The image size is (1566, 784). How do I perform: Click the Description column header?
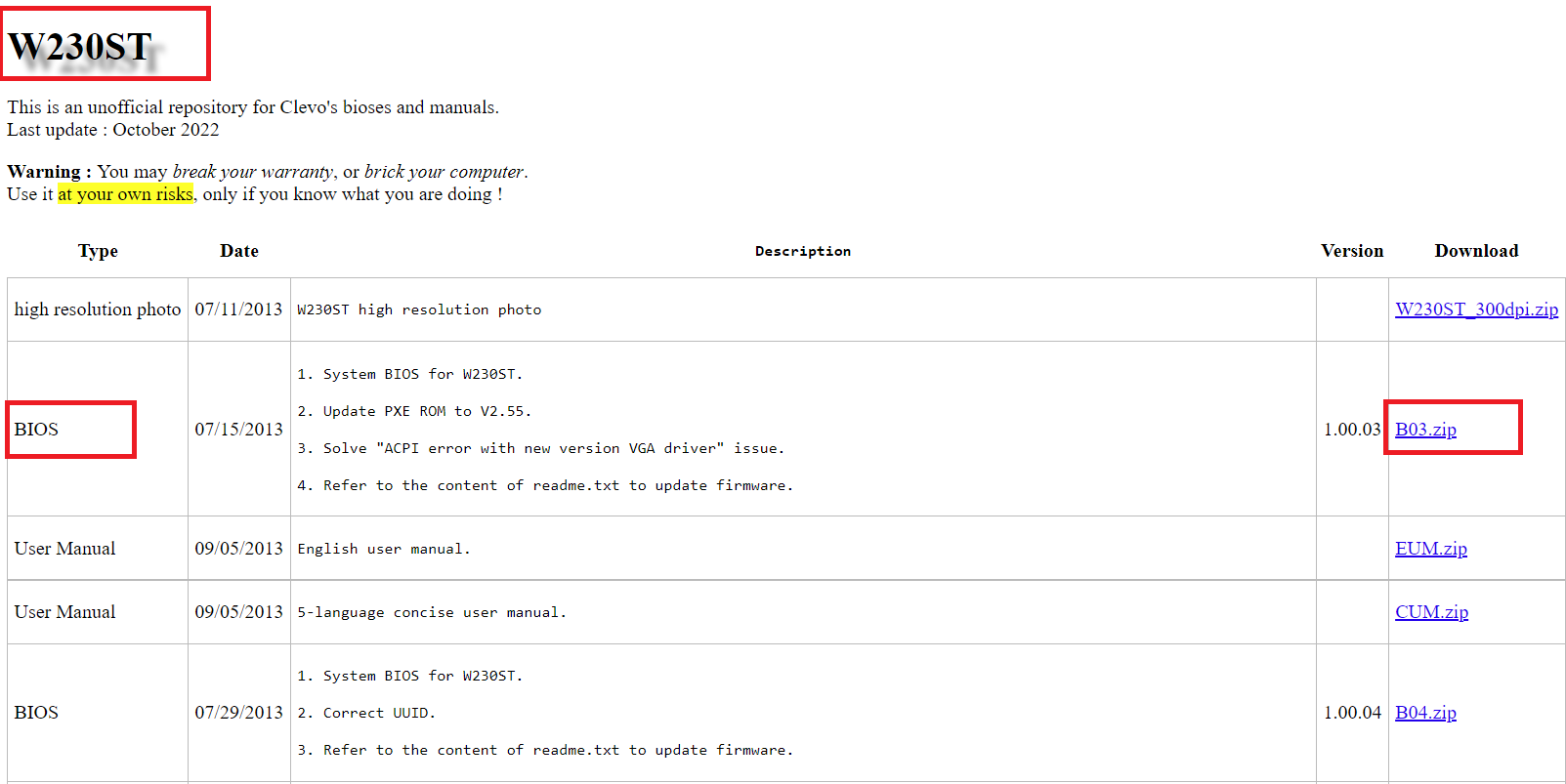(x=802, y=251)
